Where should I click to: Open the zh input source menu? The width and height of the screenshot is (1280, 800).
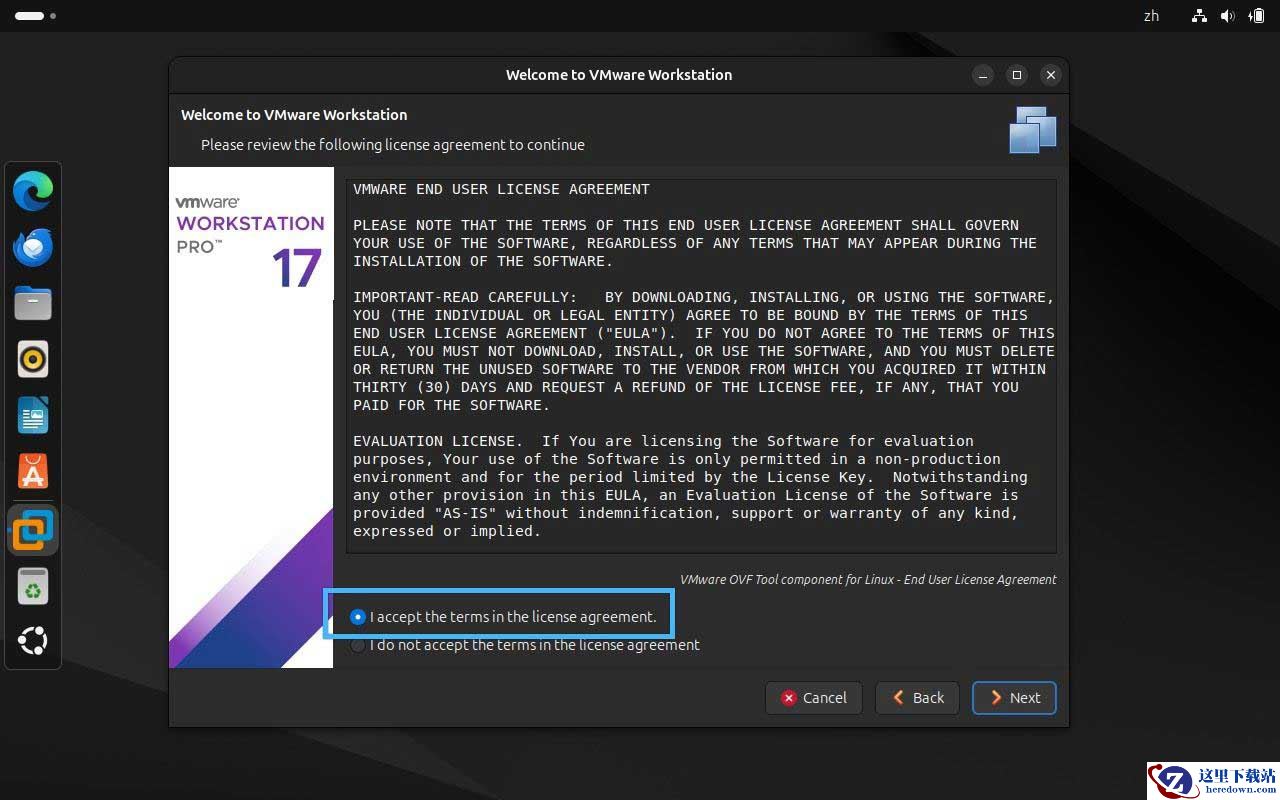pos(1151,16)
